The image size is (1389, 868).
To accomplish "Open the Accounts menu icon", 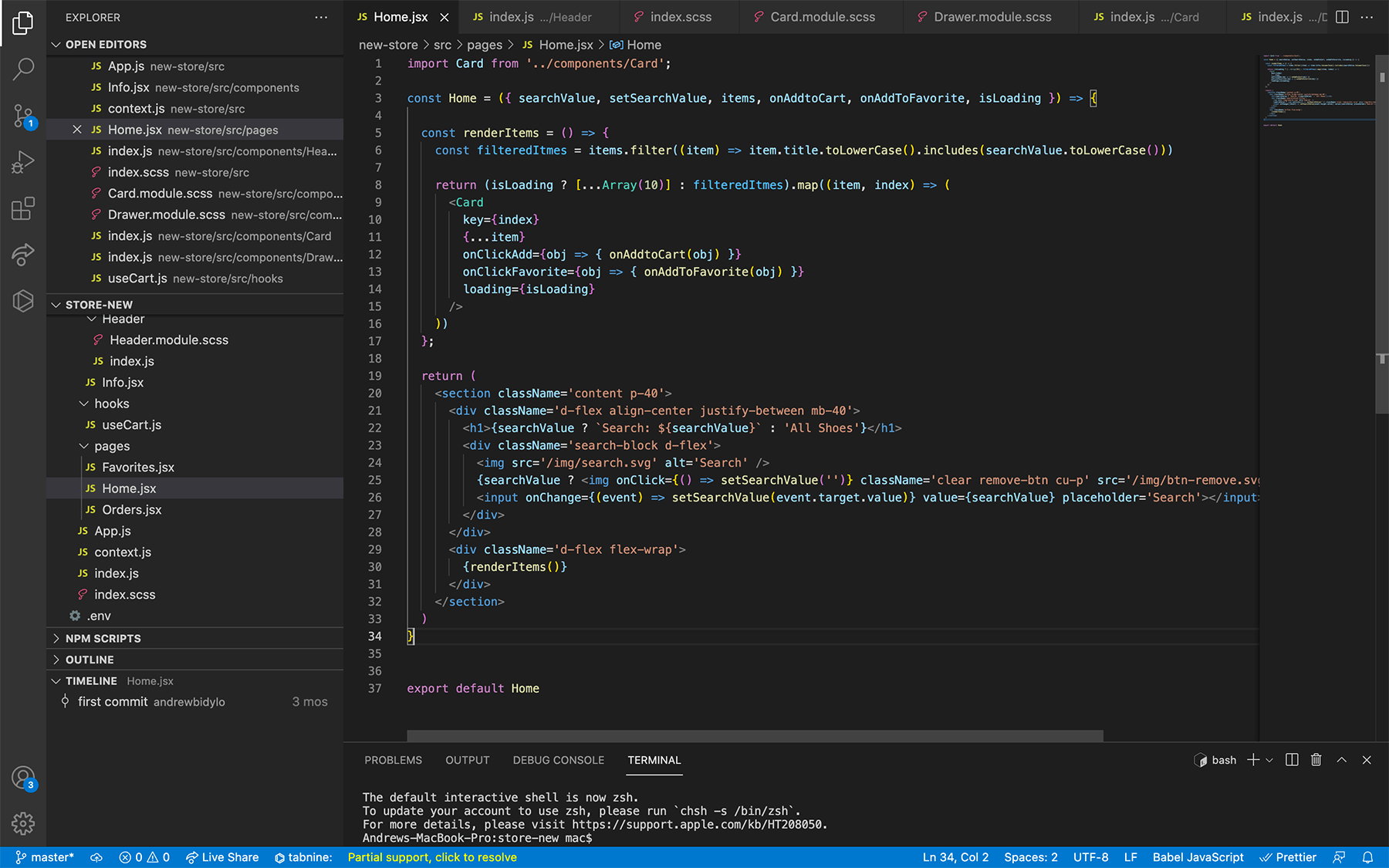I will pyautogui.click(x=23, y=778).
